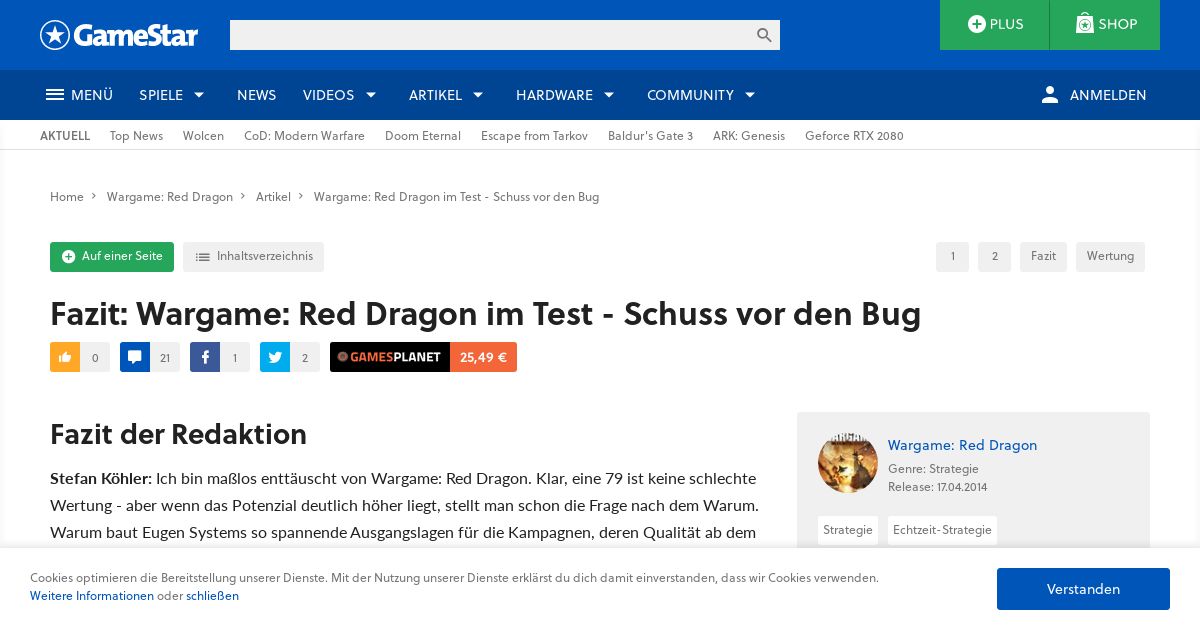Click 'schließen' in cookie notice
Screen dimensions: 1200x630
click(x=212, y=596)
